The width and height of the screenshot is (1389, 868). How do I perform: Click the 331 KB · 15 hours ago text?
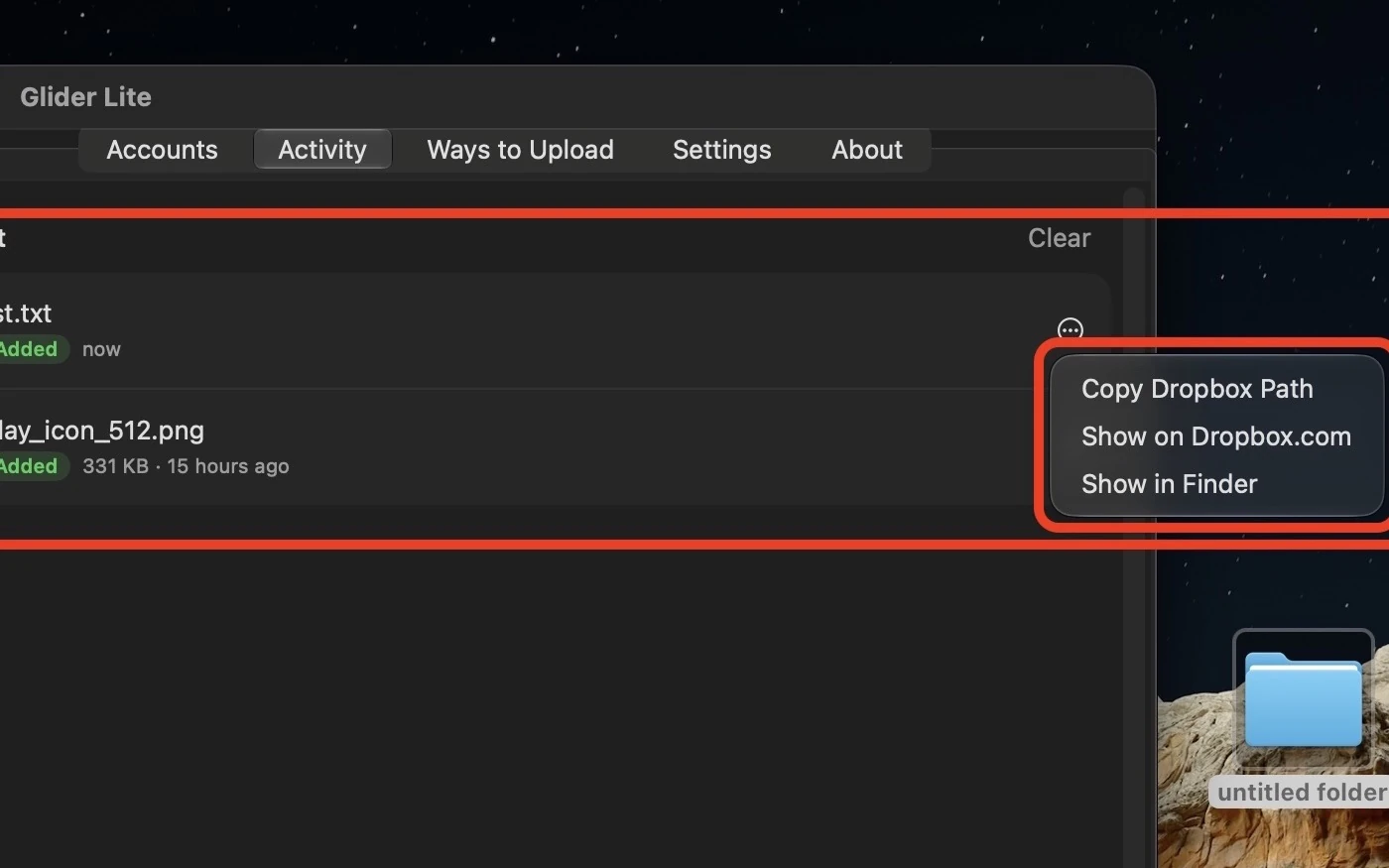186,466
